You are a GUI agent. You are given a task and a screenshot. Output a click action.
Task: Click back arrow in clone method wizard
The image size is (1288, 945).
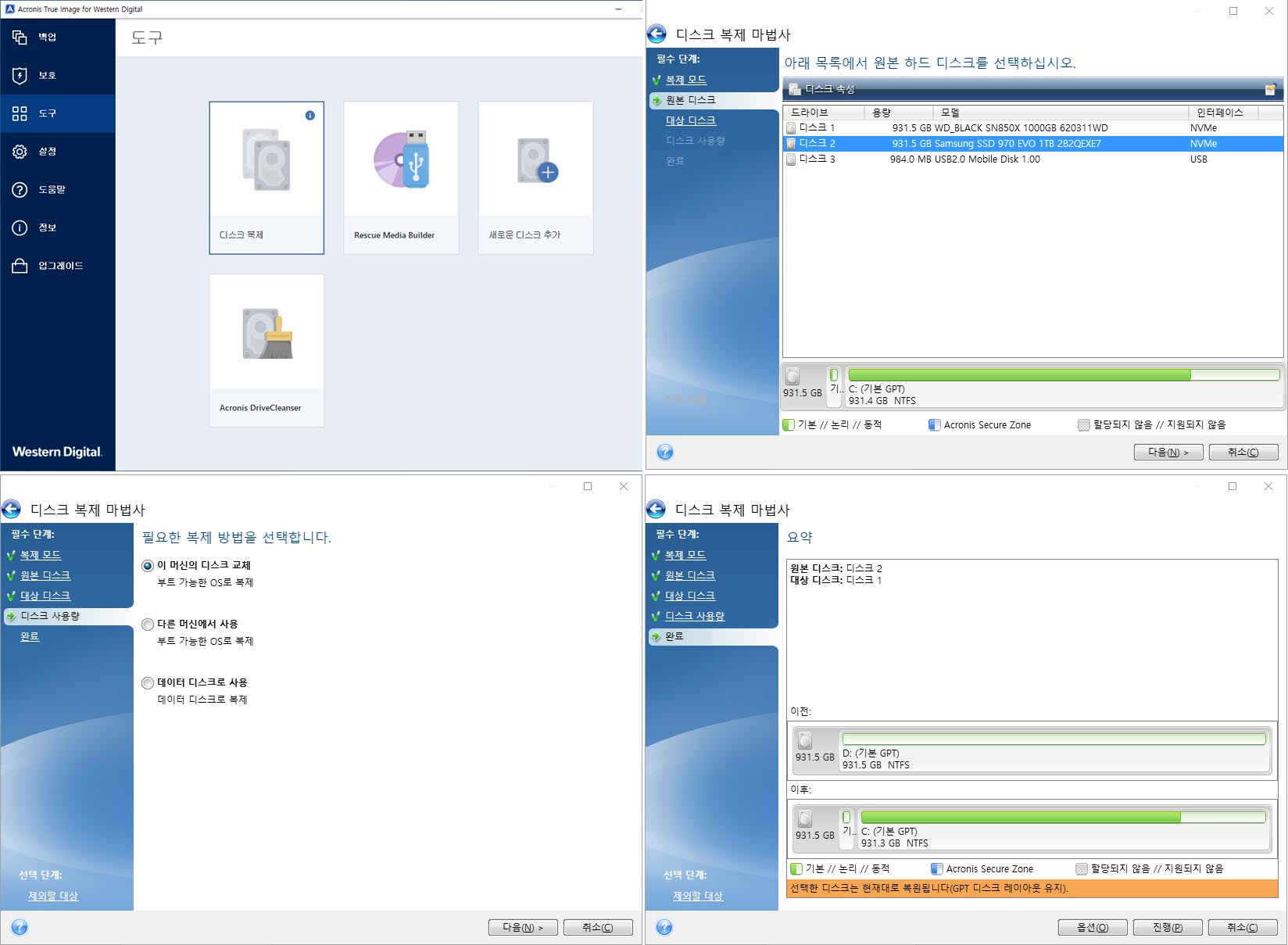pyautogui.click(x=12, y=510)
